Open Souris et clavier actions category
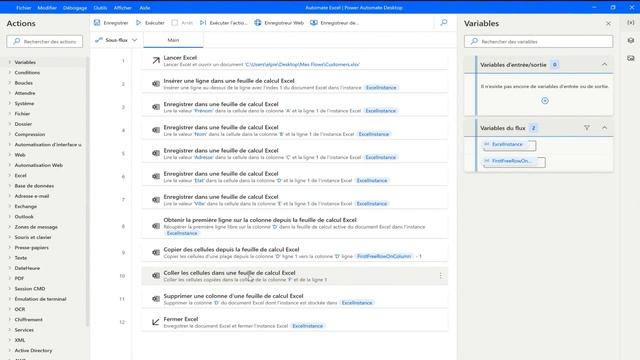The width and height of the screenshot is (640, 360). 33,237
